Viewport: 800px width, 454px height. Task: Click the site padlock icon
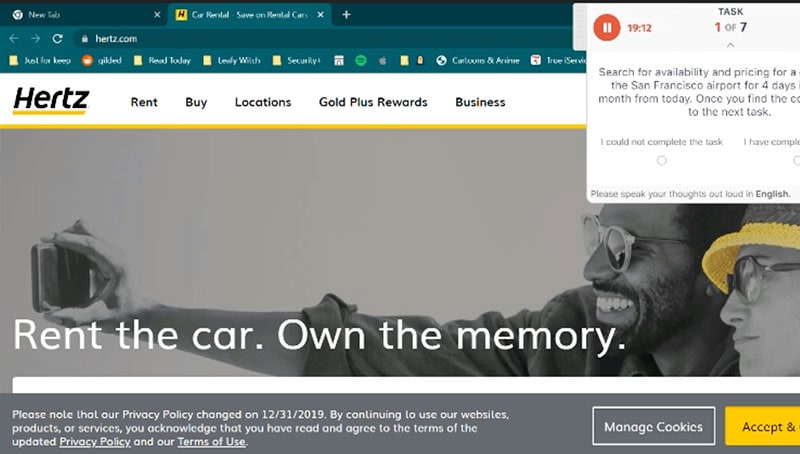click(x=84, y=38)
